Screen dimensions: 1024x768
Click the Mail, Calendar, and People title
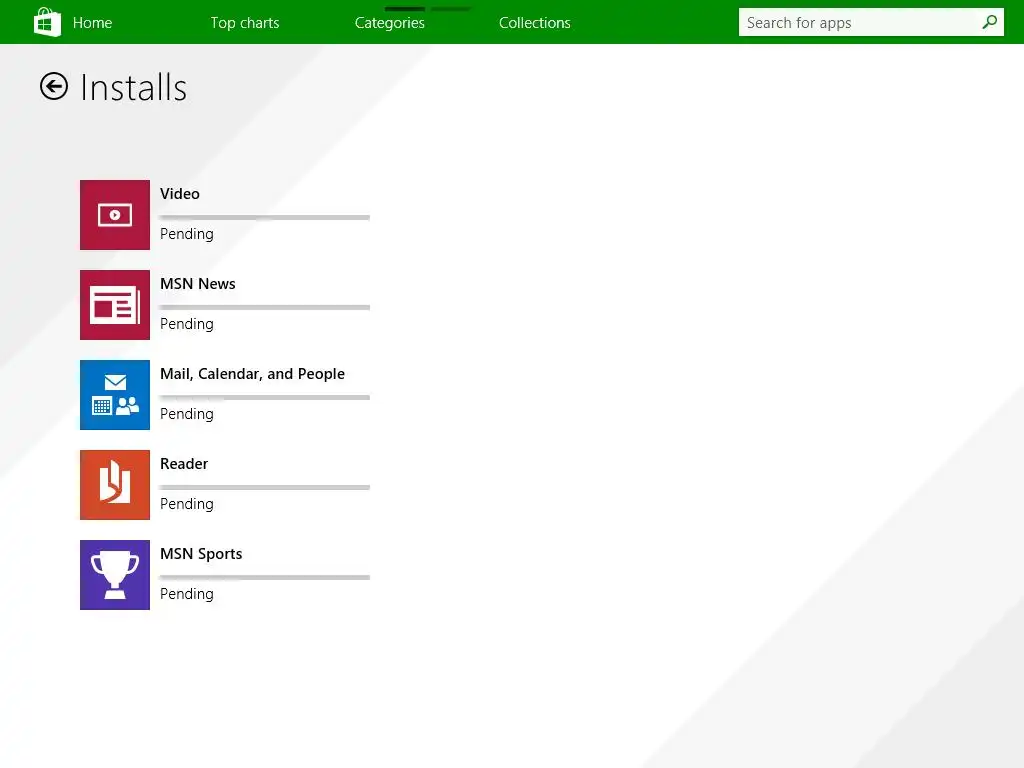pyautogui.click(x=252, y=374)
